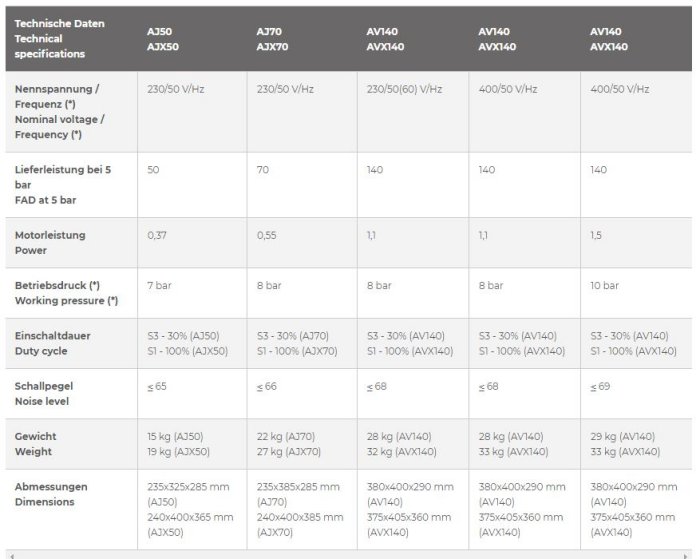700x559 pixels.
Task: Click the Schallpegel Noise level label
Action: (x=45, y=393)
